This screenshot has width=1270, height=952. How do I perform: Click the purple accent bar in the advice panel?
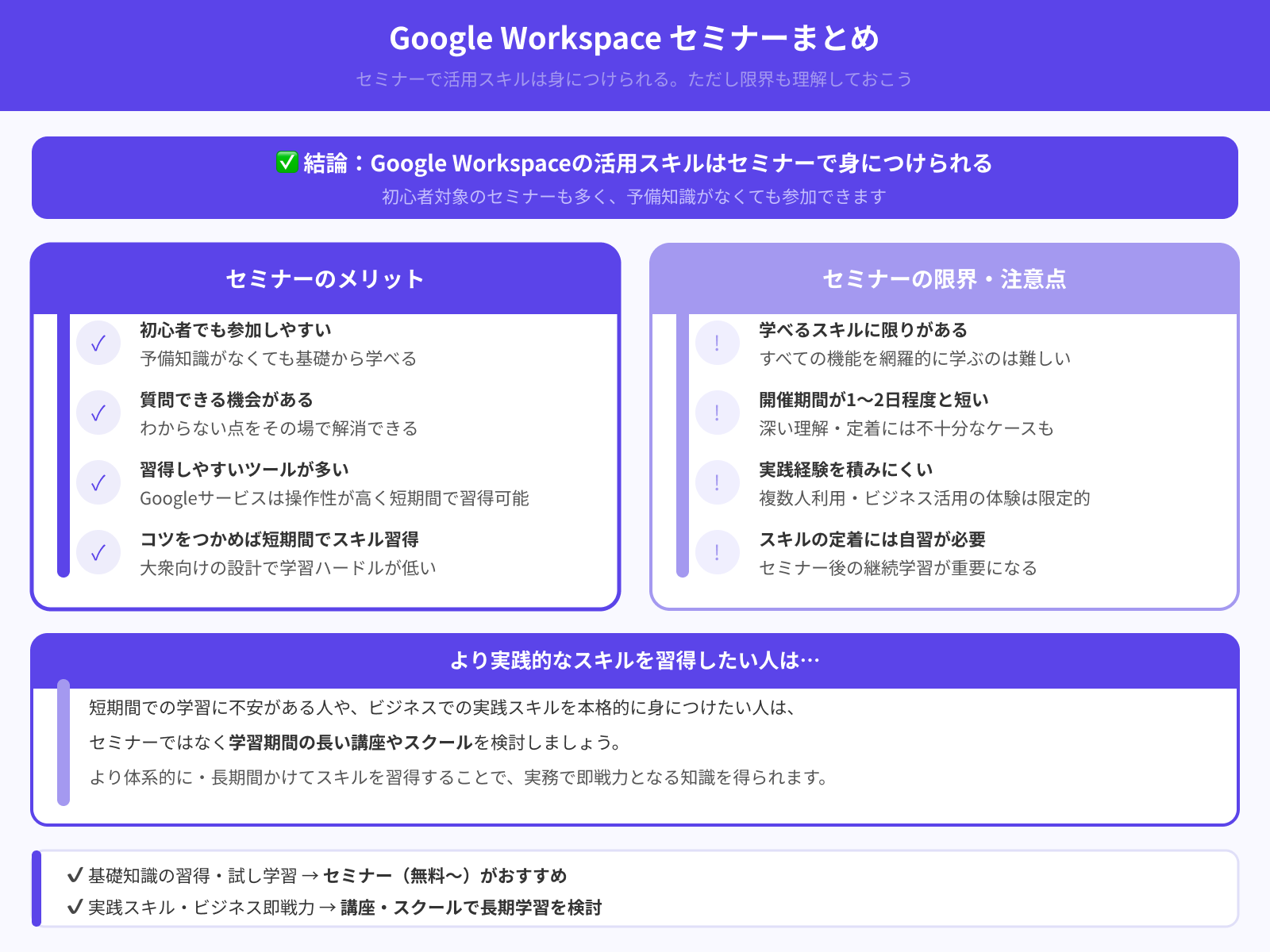click(63, 743)
